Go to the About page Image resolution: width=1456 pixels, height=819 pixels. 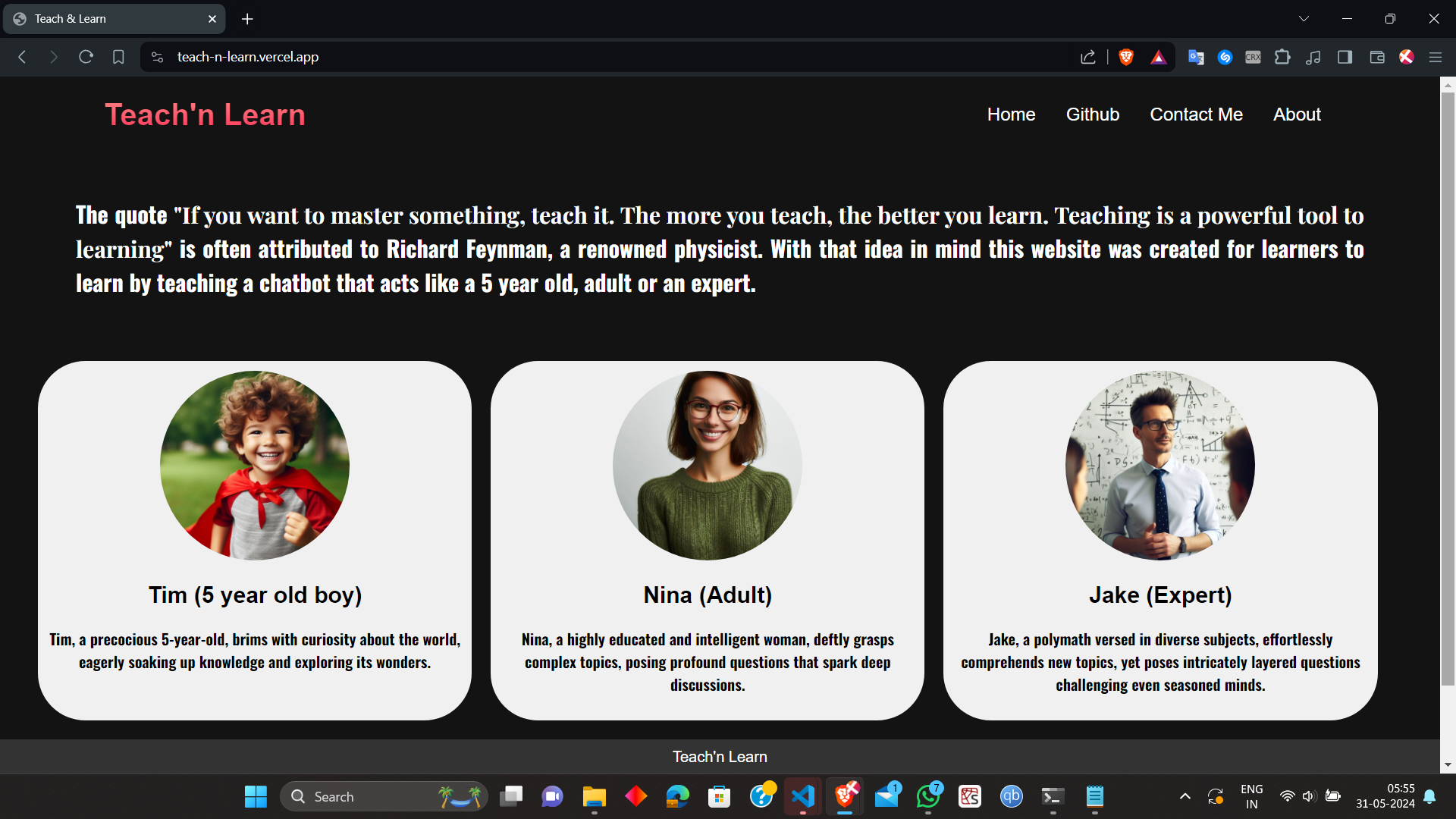(x=1297, y=115)
